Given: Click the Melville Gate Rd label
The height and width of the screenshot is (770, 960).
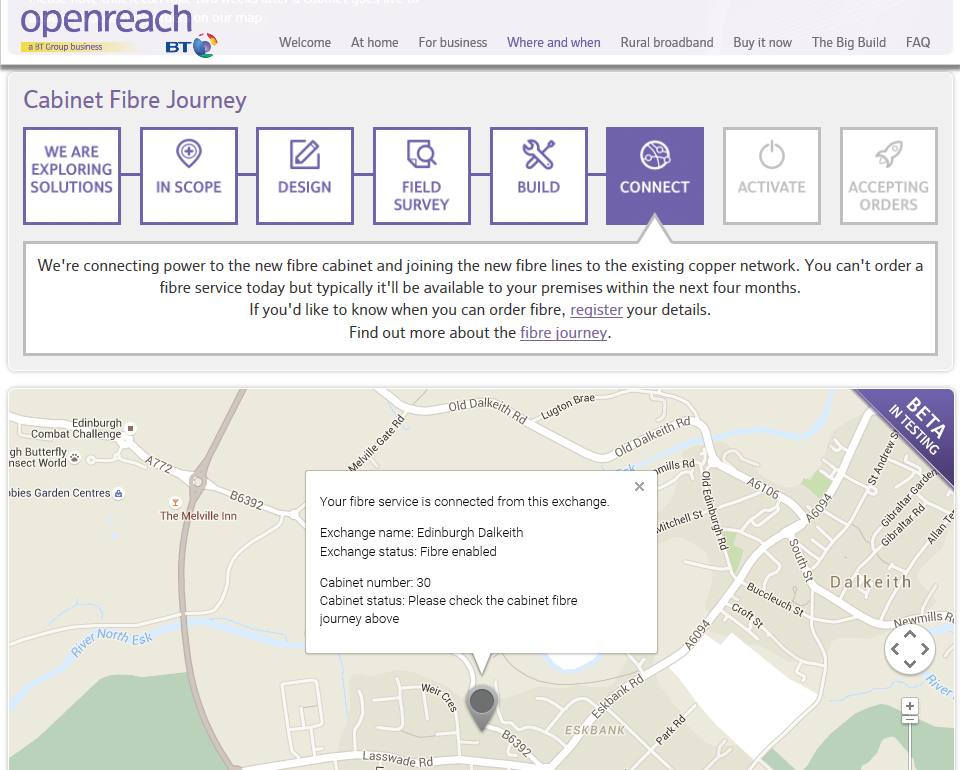Looking at the screenshot, I should 377,443.
